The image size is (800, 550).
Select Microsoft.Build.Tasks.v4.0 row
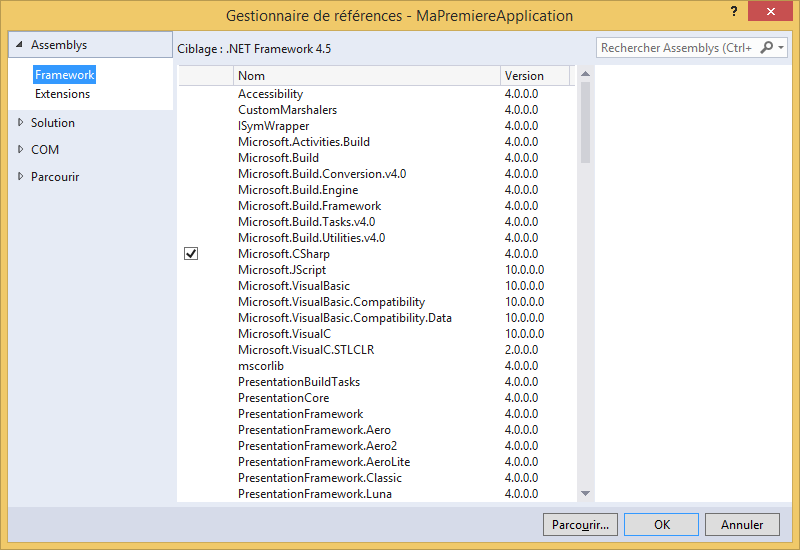[377, 222]
